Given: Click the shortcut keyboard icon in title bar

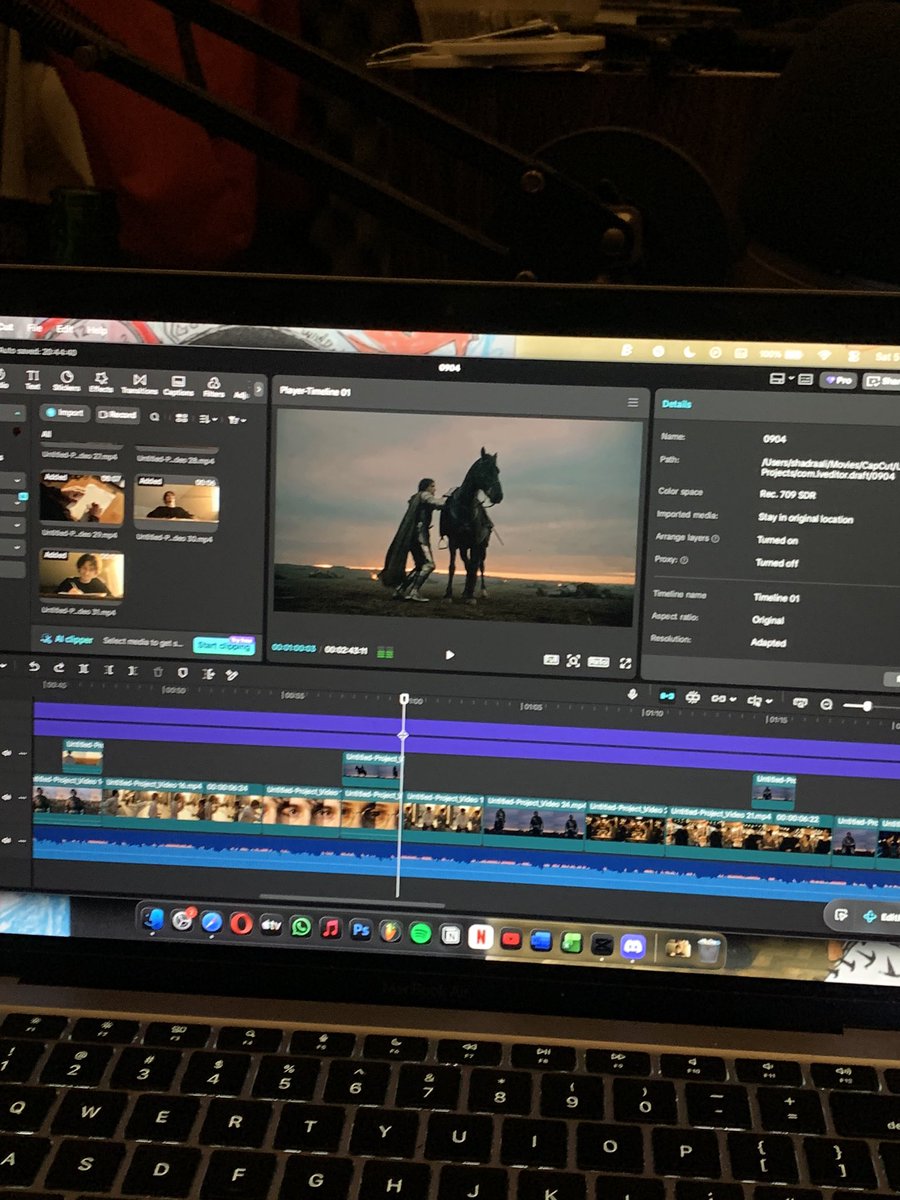Looking at the screenshot, I should (806, 380).
